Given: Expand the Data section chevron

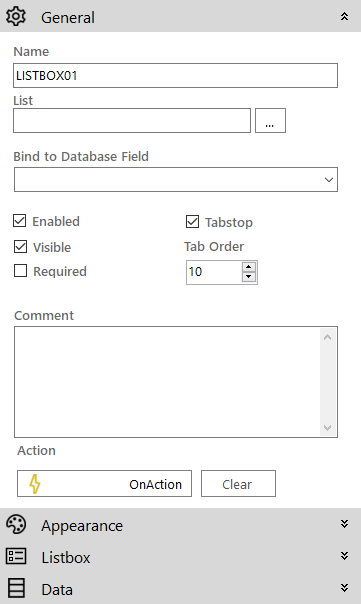Looking at the screenshot, I should (x=344, y=587).
